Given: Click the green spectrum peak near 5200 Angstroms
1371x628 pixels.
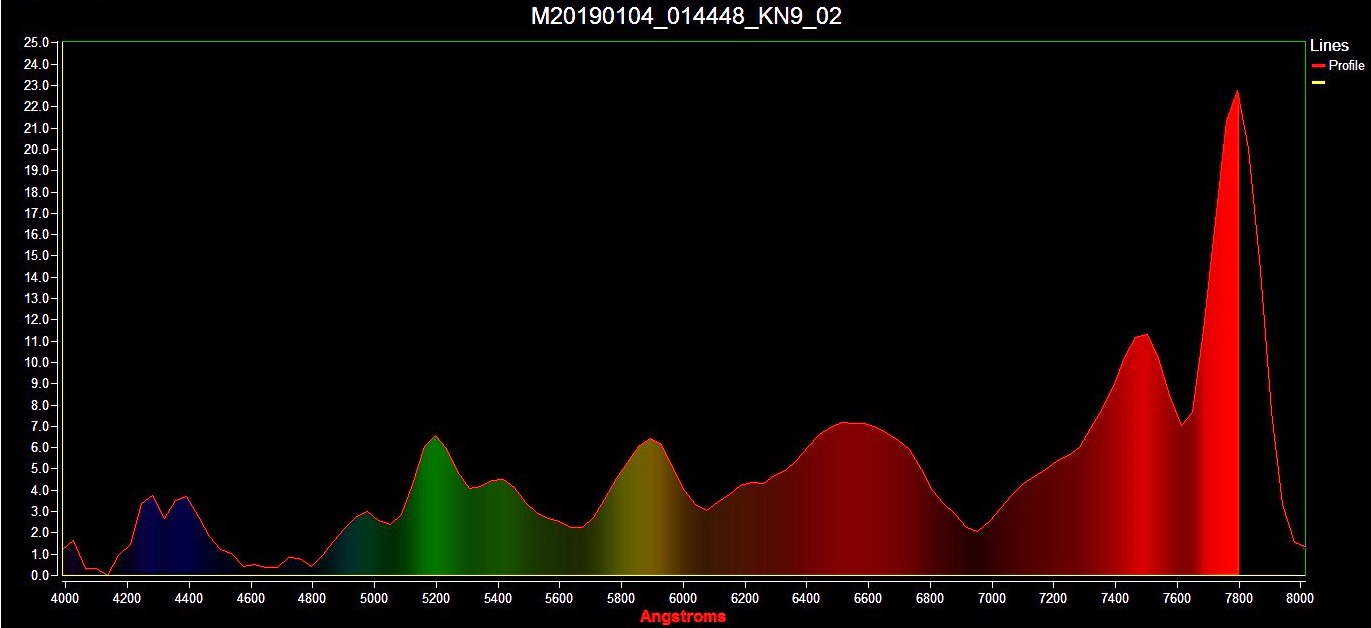Looking at the screenshot, I should 435,437.
